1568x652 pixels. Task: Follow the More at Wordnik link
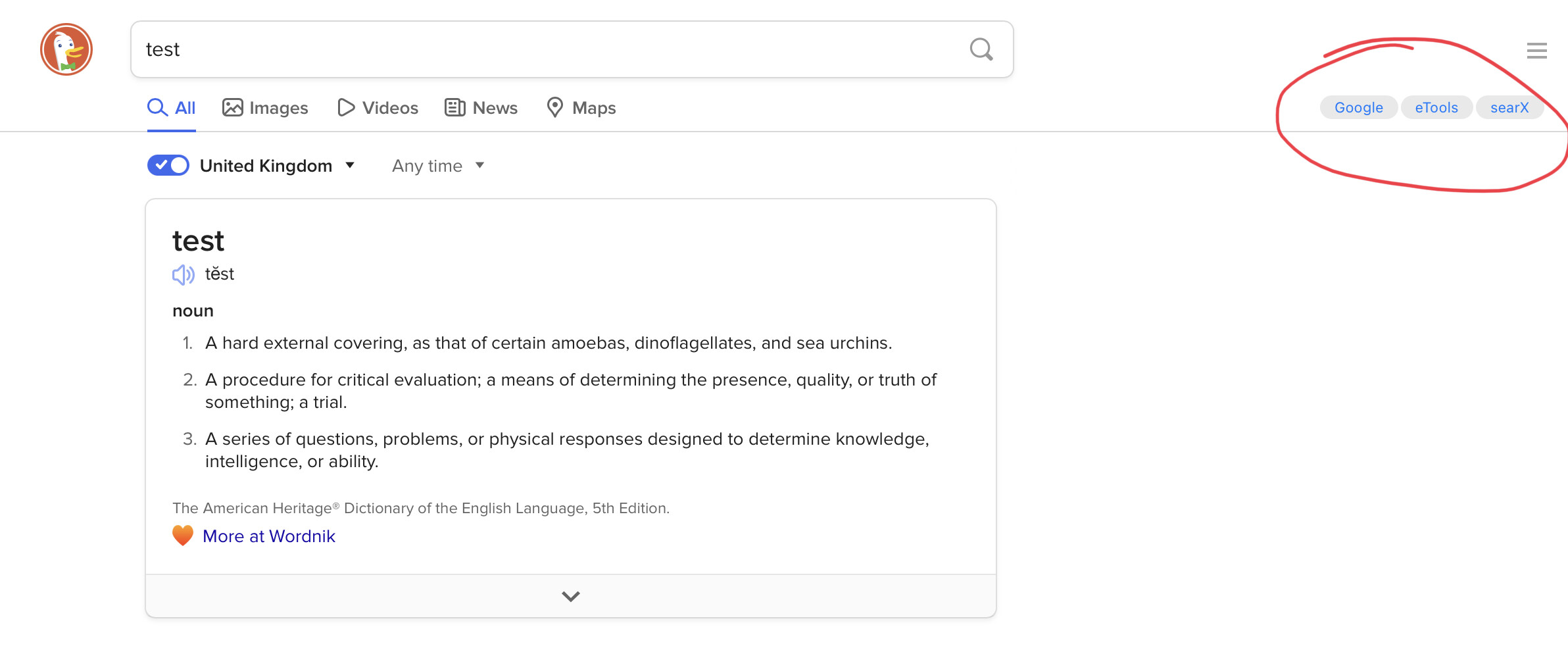coord(269,536)
